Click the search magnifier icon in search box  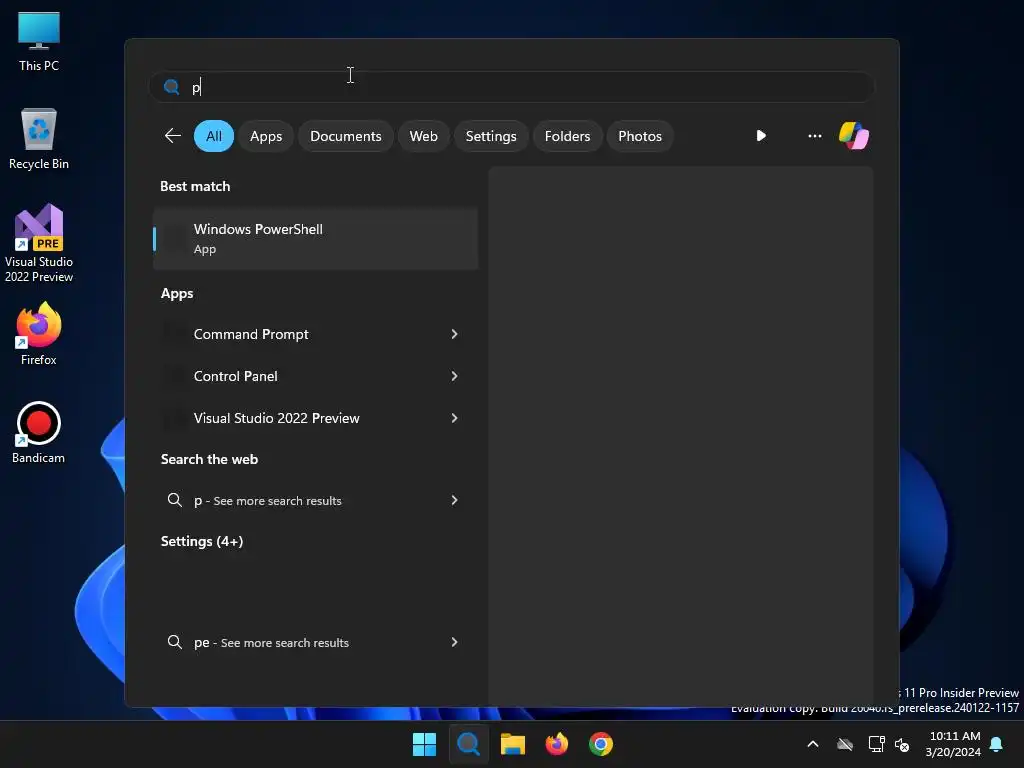point(172,87)
